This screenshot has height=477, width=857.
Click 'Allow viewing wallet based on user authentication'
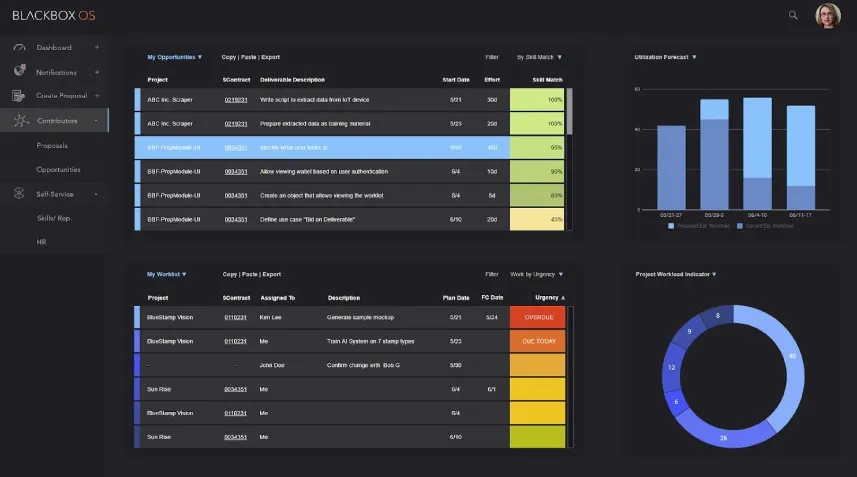(x=324, y=172)
